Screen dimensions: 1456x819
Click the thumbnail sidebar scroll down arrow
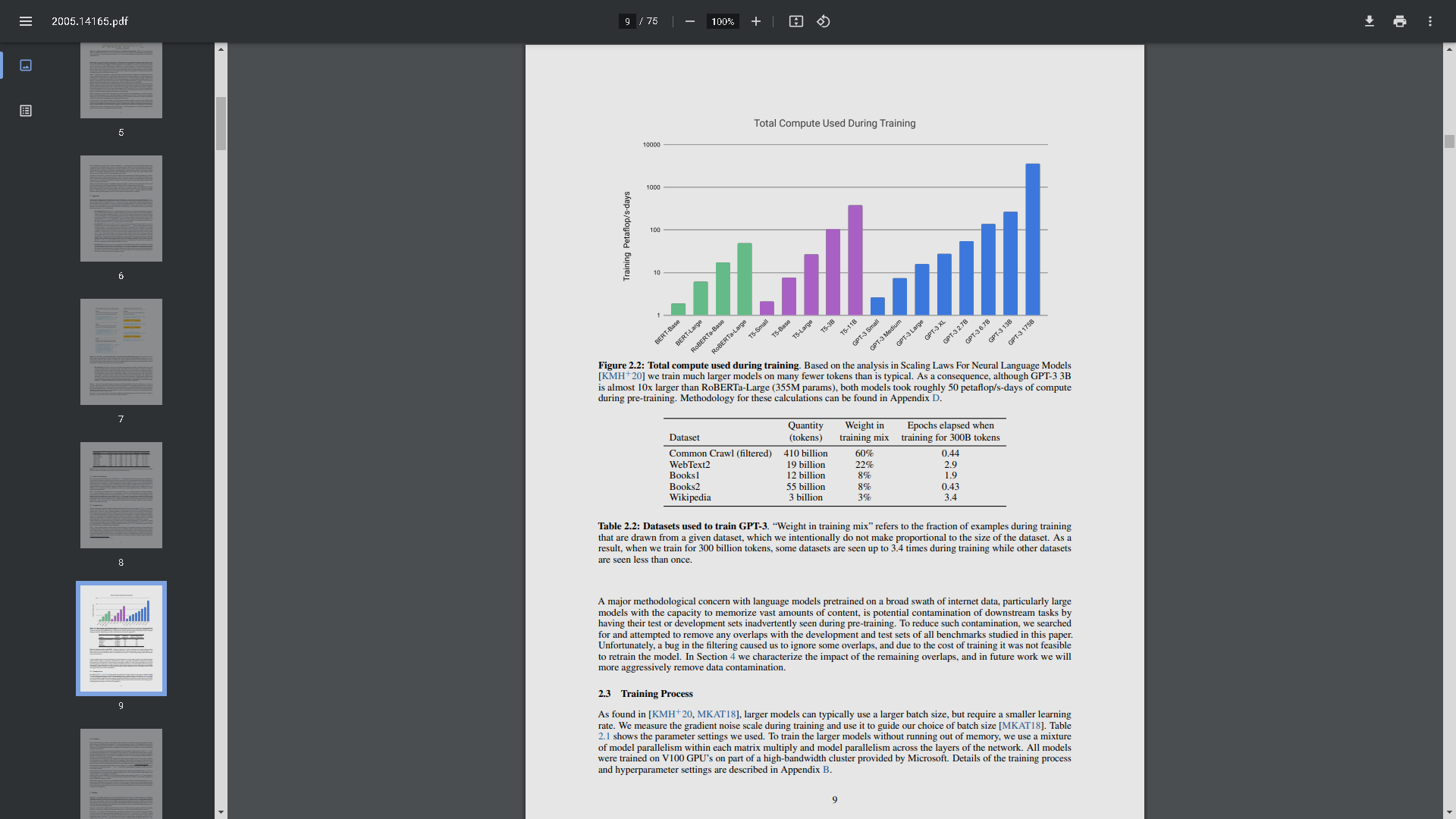pos(221,812)
